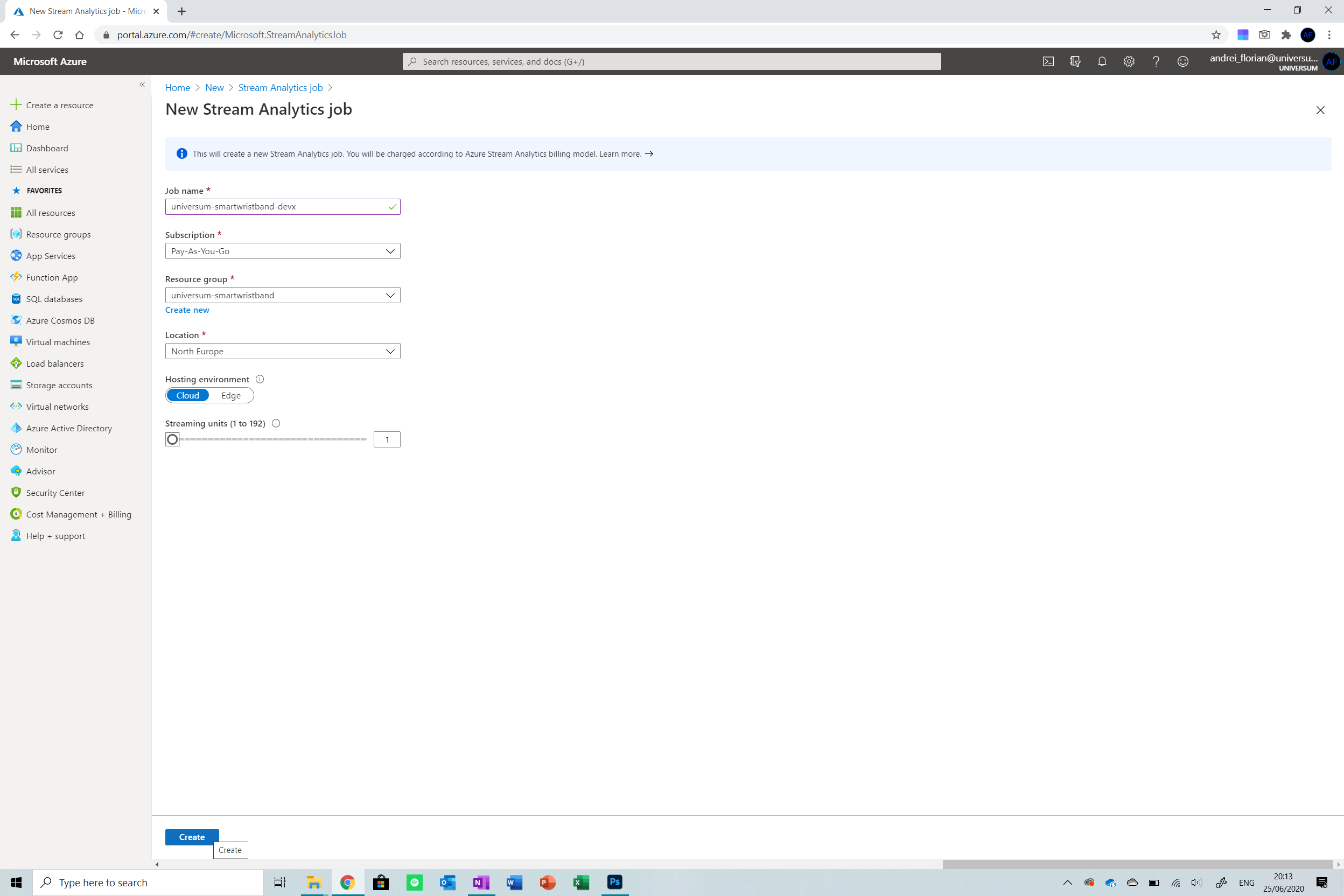Click the feedback smiley icon
Image resolution: width=1344 pixels, height=896 pixels.
(x=1182, y=61)
